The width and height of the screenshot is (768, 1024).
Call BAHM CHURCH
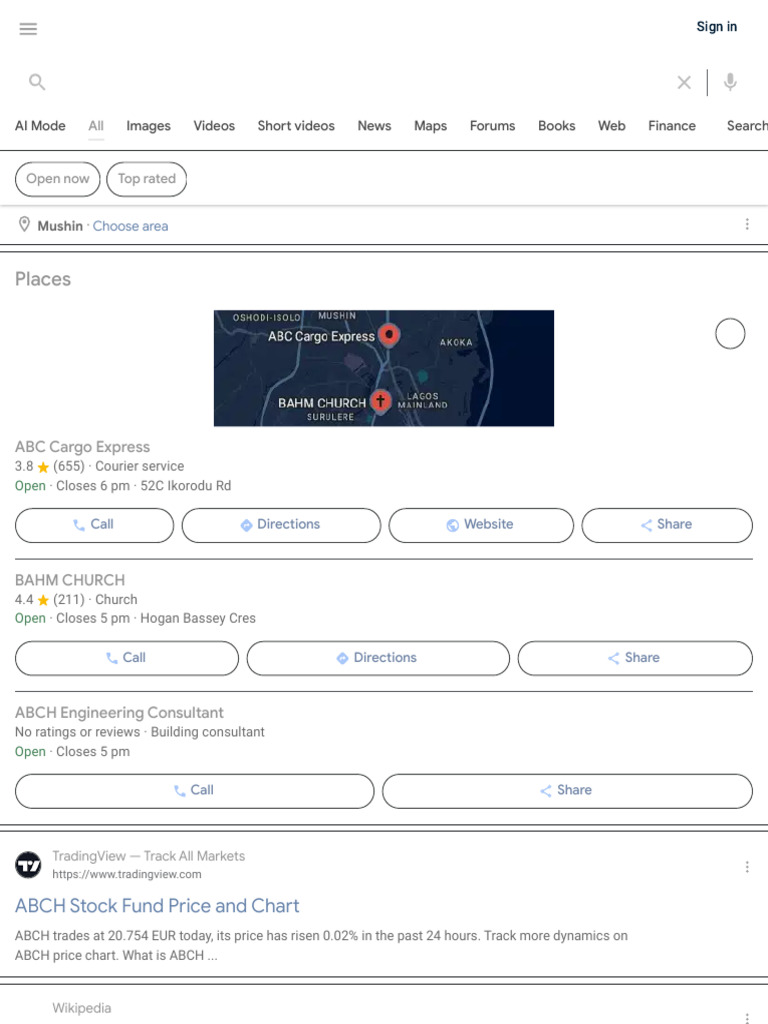click(127, 658)
